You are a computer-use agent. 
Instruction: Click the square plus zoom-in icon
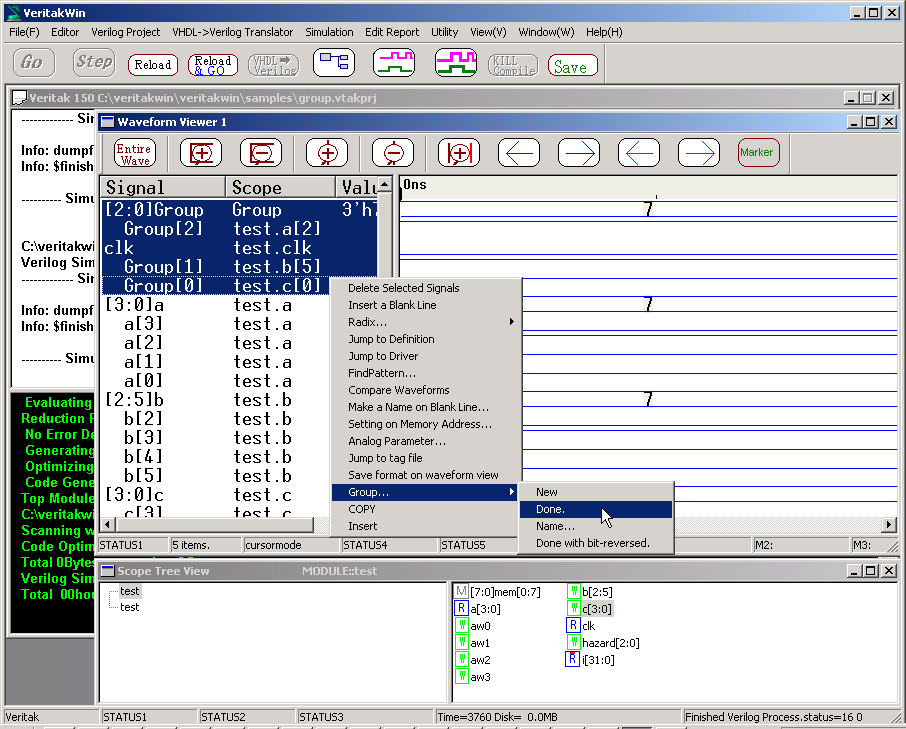tap(201, 153)
